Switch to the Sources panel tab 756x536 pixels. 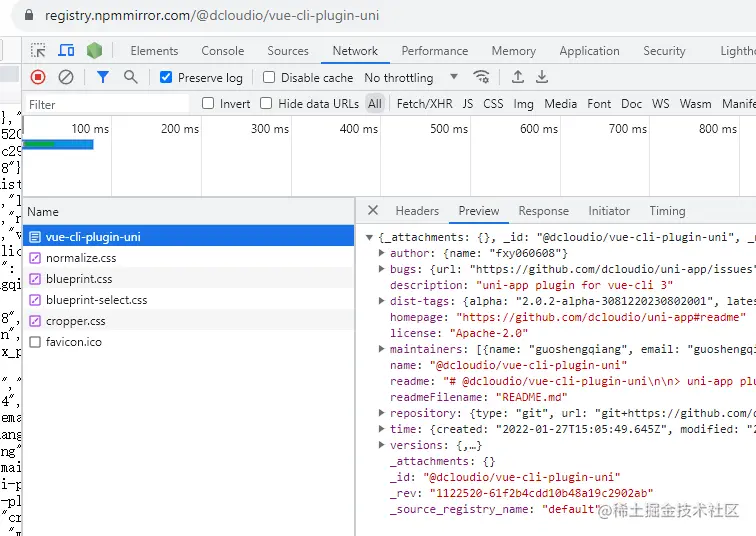click(x=288, y=51)
